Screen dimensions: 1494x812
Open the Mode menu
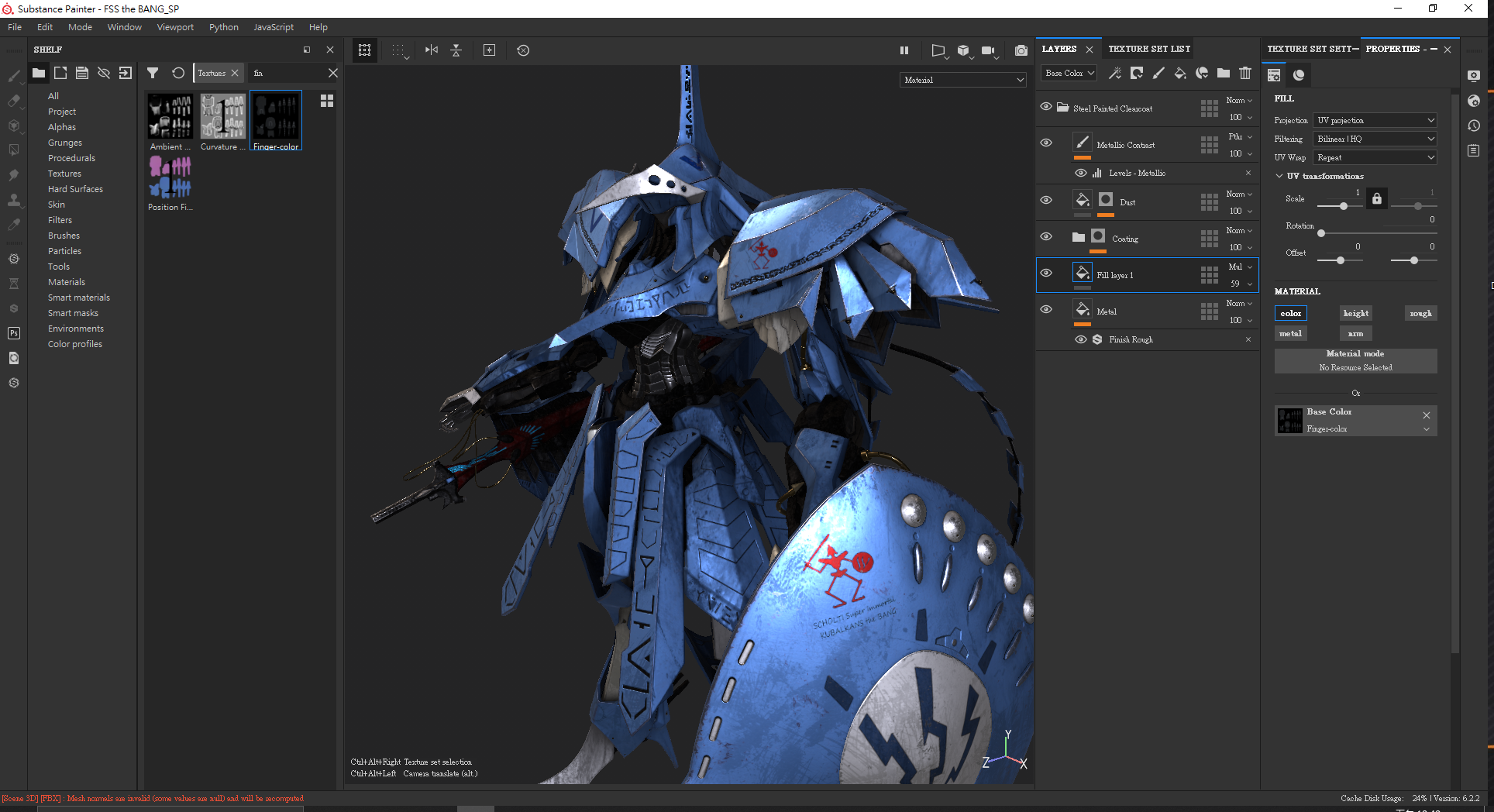[x=80, y=27]
